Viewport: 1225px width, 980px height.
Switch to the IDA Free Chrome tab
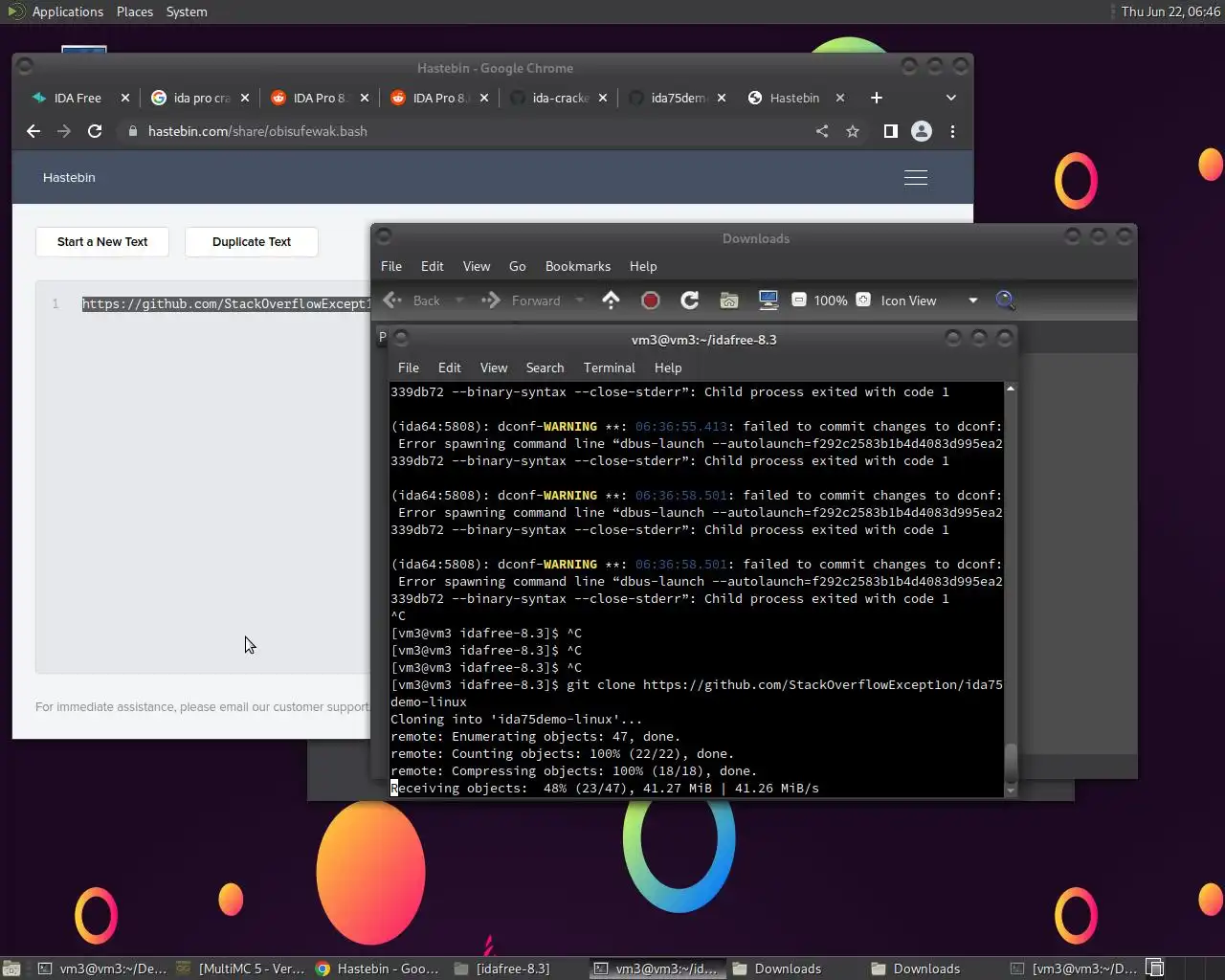click(x=78, y=98)
